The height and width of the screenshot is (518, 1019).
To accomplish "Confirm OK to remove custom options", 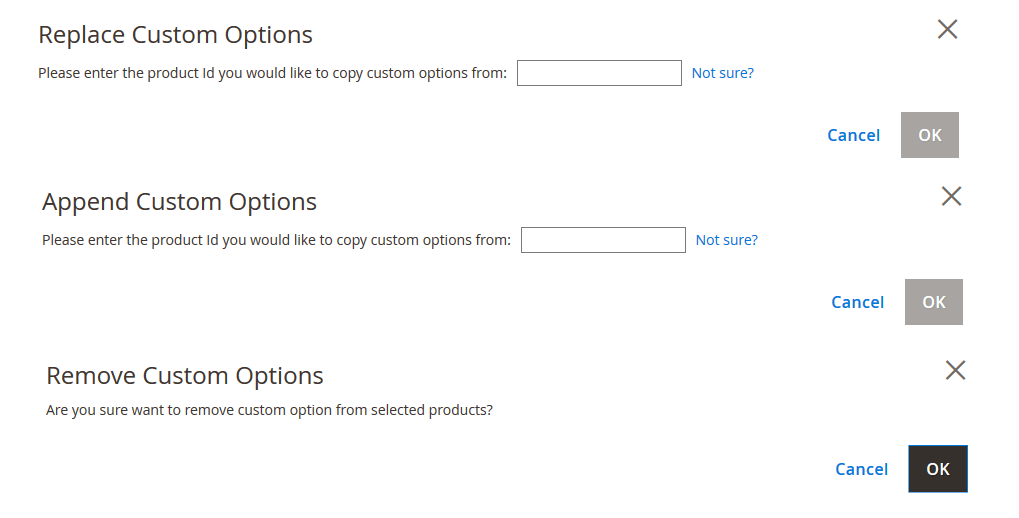I will click(938, 469).
